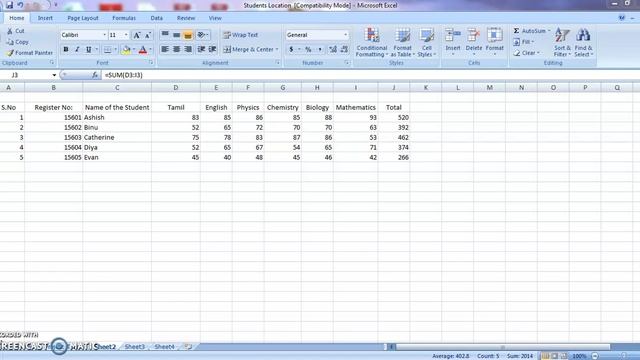Apply Comma Style format
Image resolution: width=640 pixels, height=360 pixels.
tap(320, 49)
